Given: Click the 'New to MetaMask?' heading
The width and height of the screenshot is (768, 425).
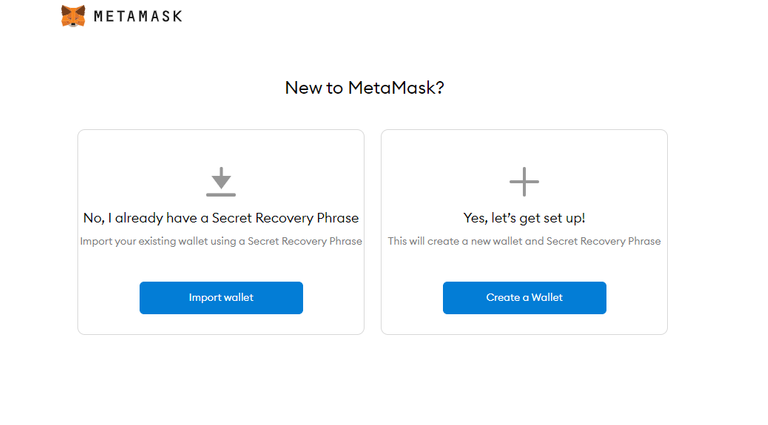Looking at the screenshot, I should pos(364,88).
